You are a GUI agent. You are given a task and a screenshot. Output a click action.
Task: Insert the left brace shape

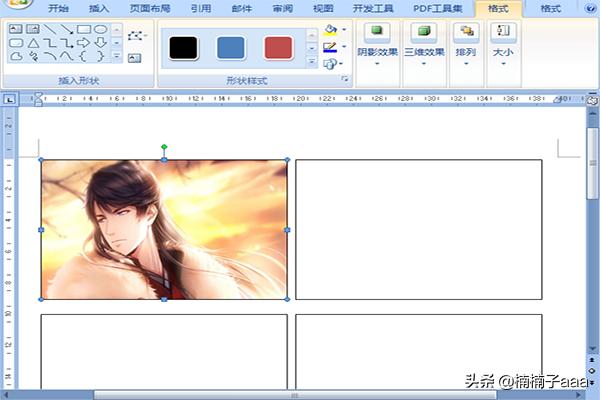click(83, 56)
